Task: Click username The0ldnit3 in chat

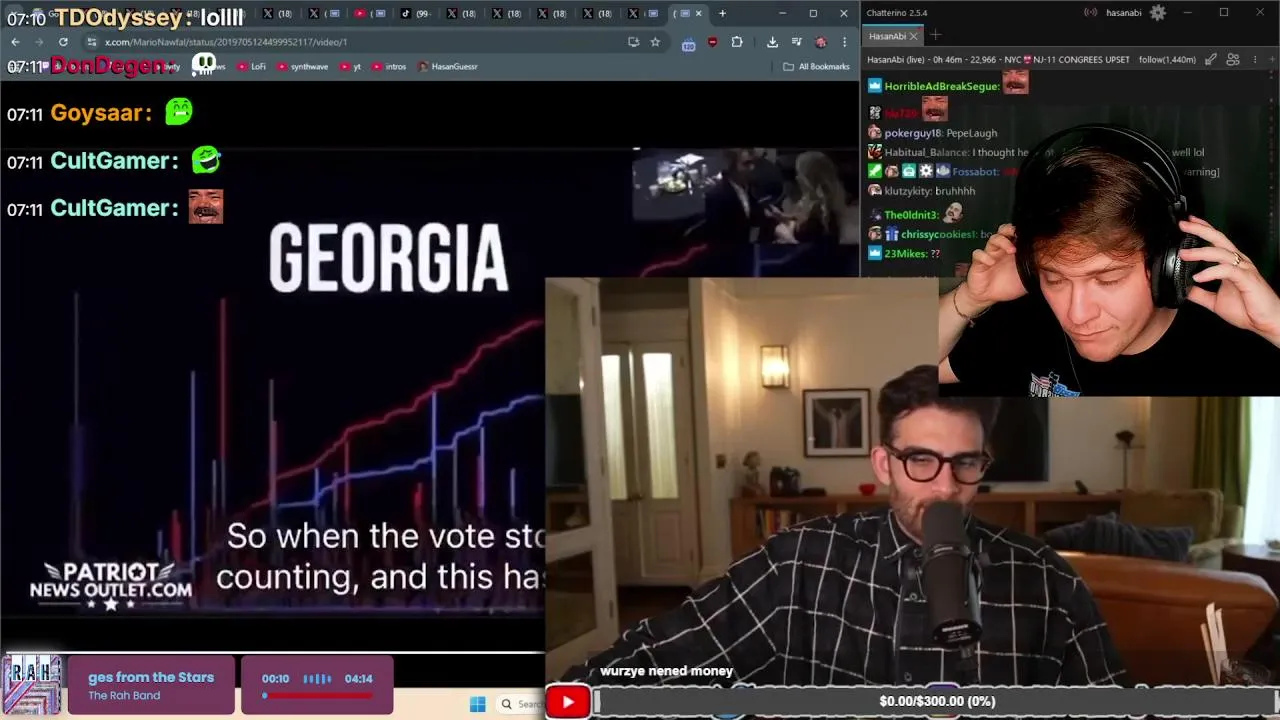Action: pyautogui.click(x=911, y=215)
